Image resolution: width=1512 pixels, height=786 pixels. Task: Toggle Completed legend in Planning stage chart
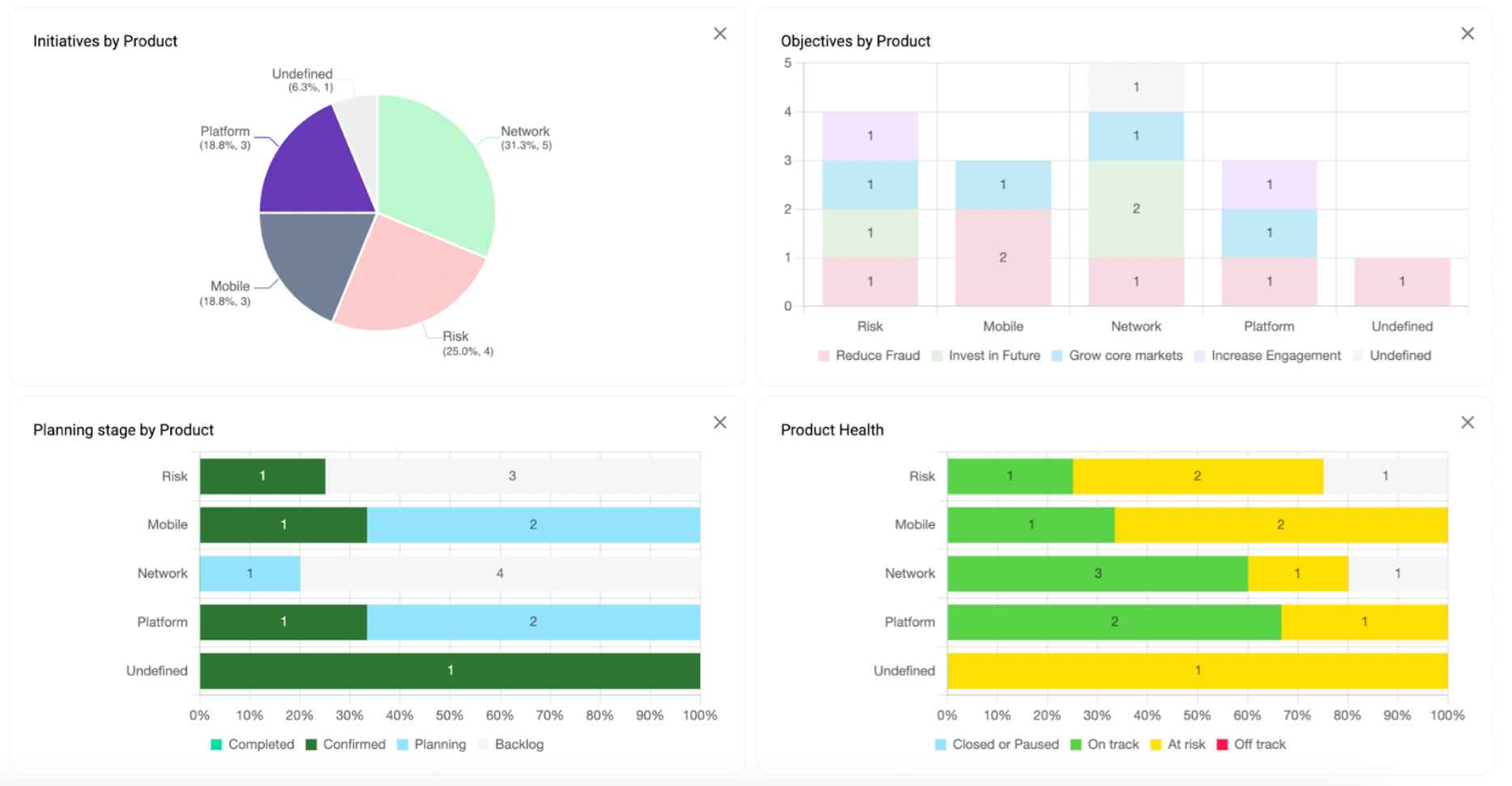[252, 745]
